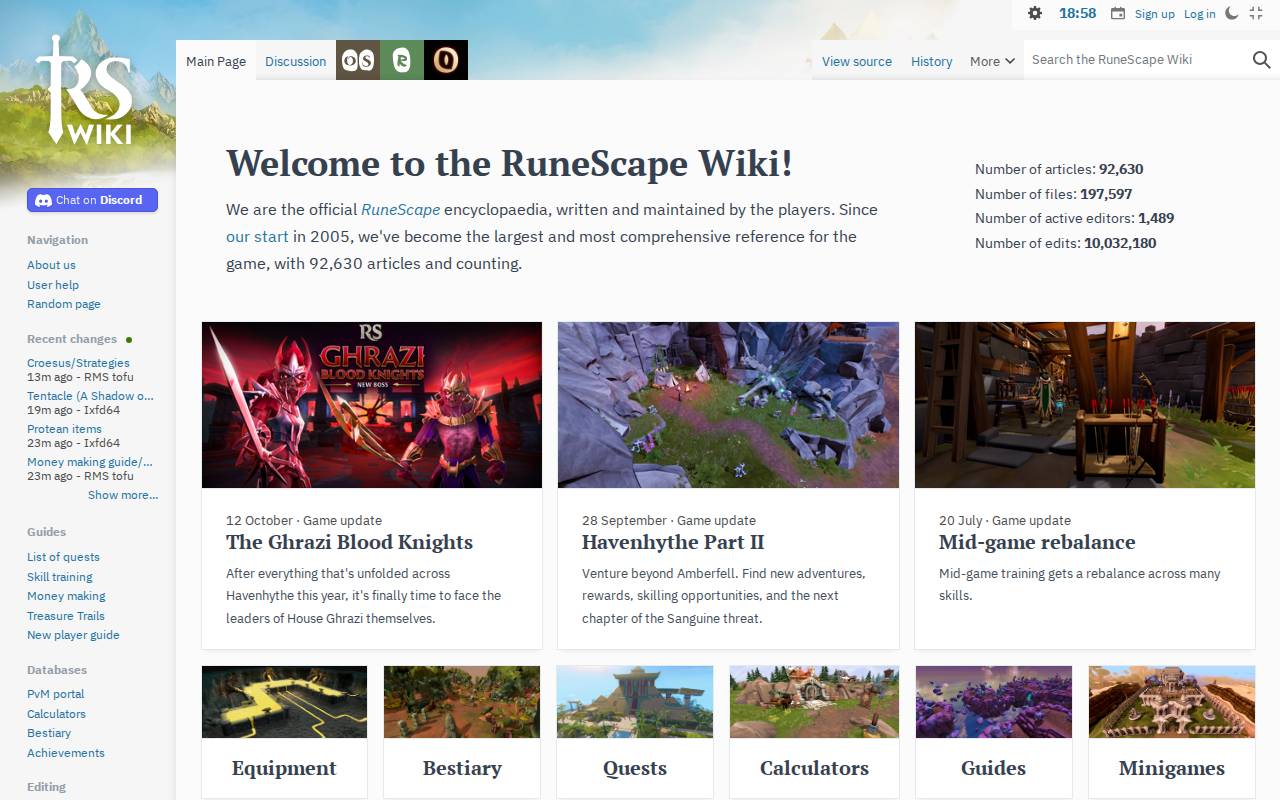Open the List of quests guide
Viewport: 1280px width, 800px height.
coord(63,557)
